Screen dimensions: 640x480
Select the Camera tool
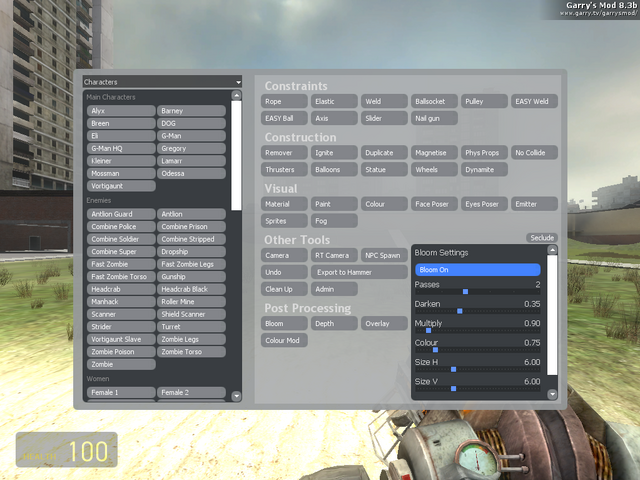[x=284, y=256]
